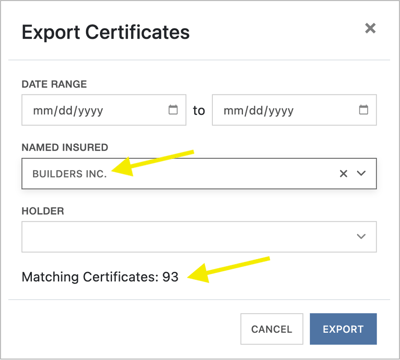The image size is (400, 360).
Task: Select the BUILDERS INC. text in Named Insured
Action: tap(69, 174)
